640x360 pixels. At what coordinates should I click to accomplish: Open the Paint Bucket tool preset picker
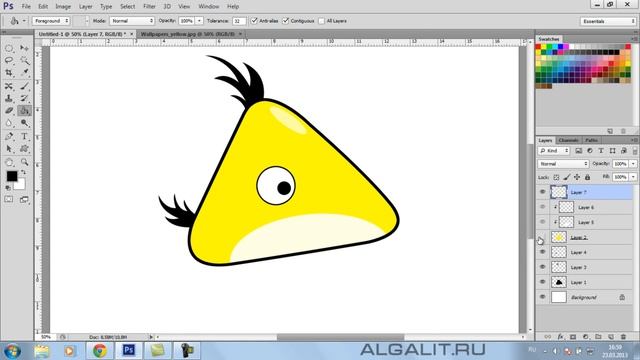(18, 21)
